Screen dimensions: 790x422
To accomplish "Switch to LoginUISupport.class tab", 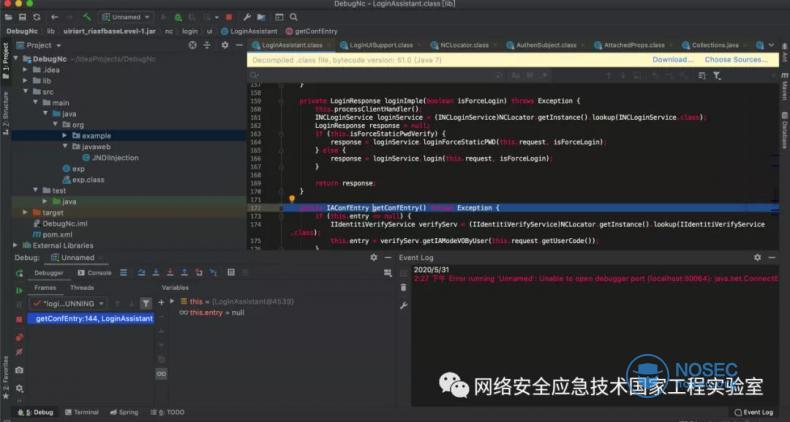I will pos(380,45).
